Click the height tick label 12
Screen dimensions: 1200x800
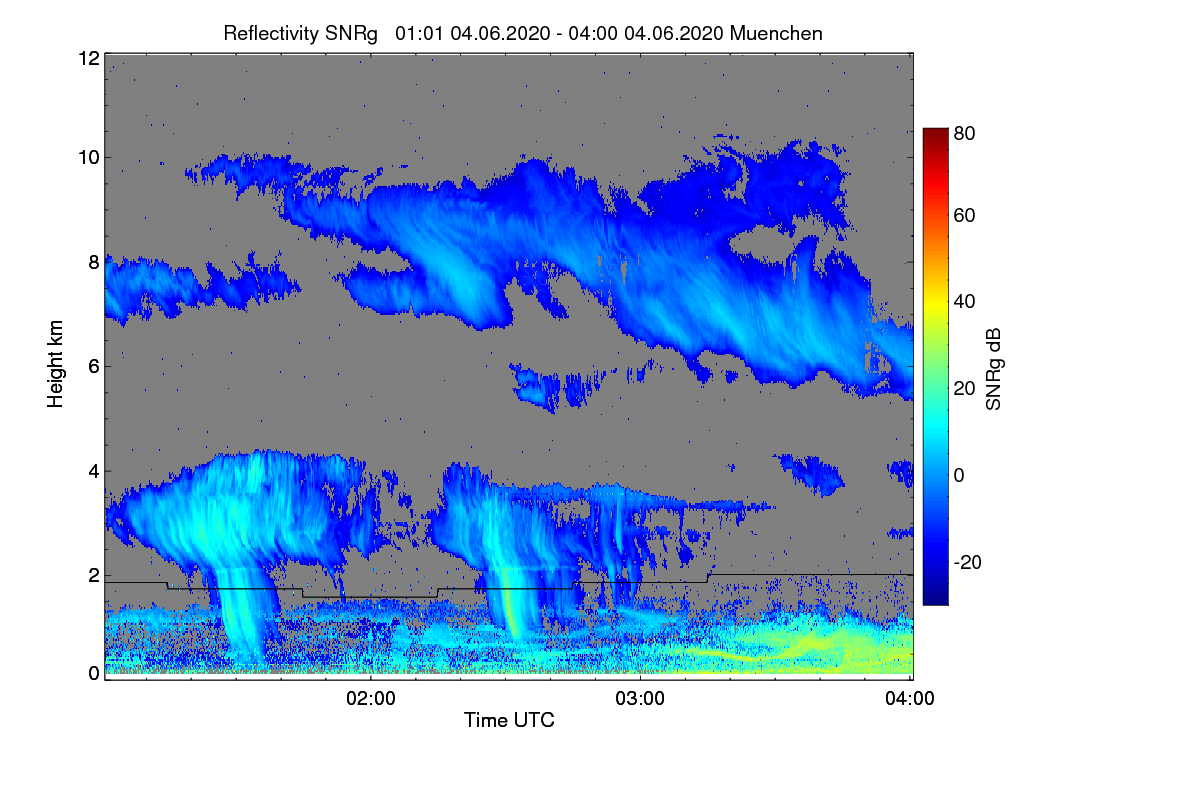88,59
